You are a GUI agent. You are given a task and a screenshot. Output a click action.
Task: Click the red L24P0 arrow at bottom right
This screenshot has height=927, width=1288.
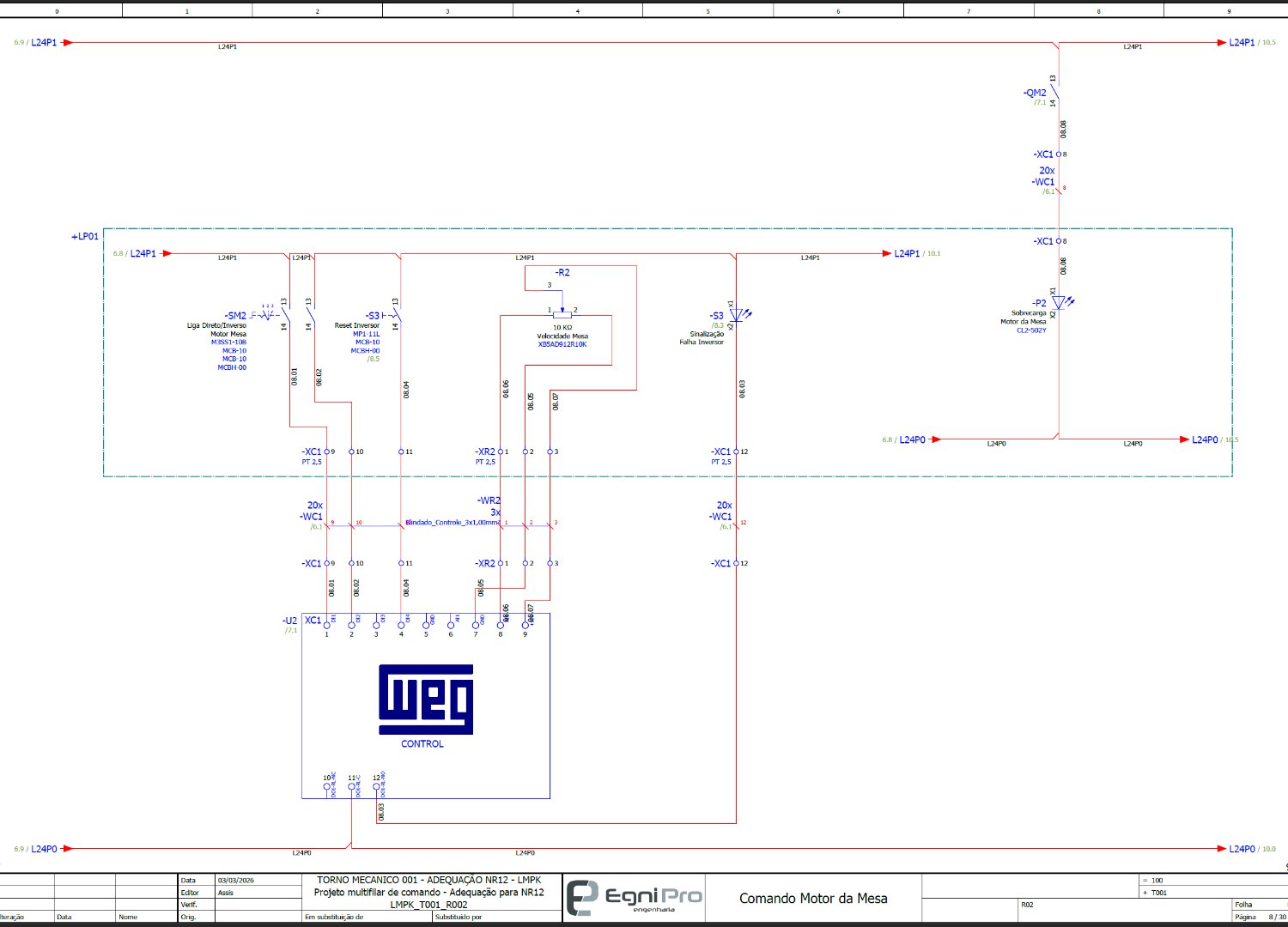(x=1220, y=849)
